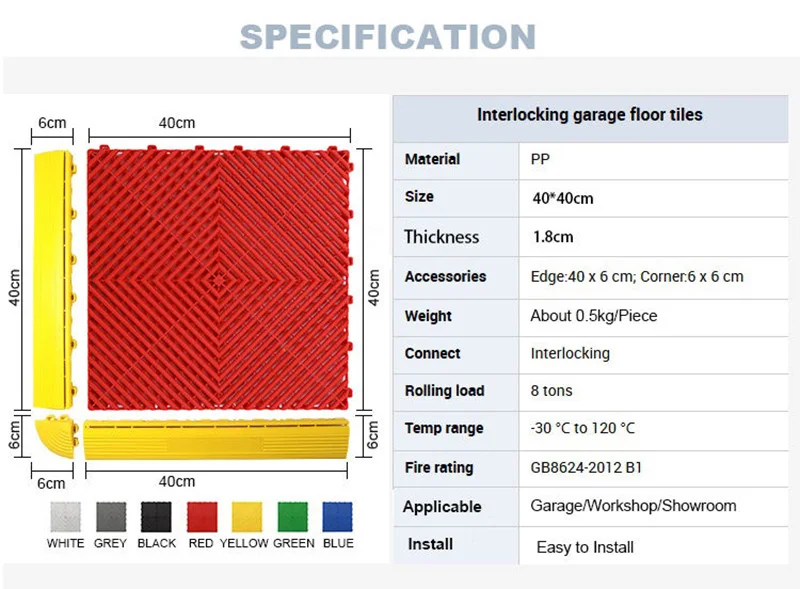Click the 6cm edge dimension label

(x=51, y=122)
